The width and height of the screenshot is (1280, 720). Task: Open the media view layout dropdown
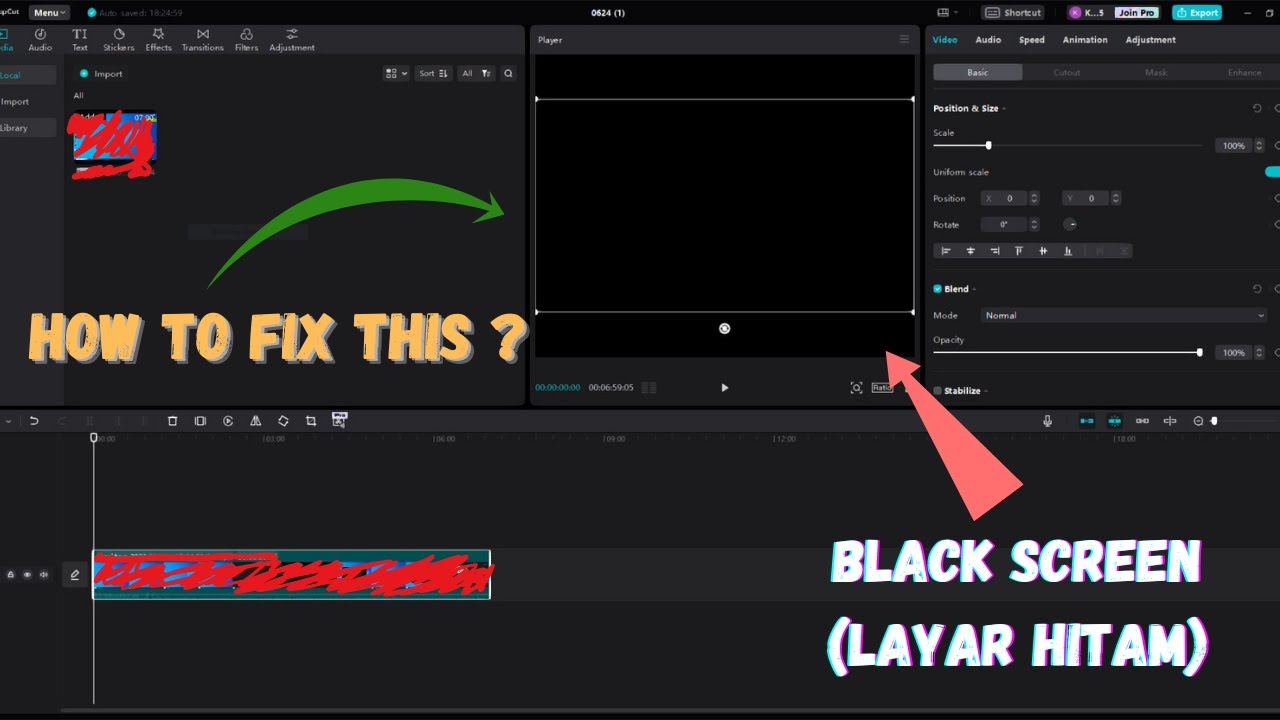pyautogui.click(x=397, y=73)
